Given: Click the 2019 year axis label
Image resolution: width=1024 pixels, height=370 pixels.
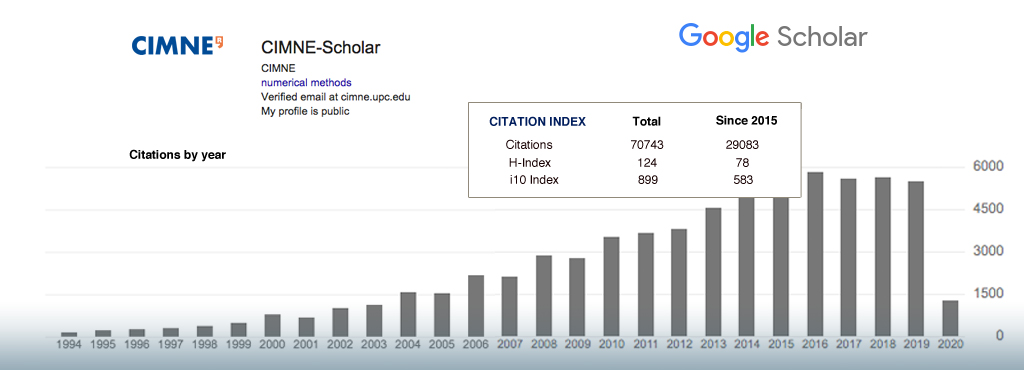Looking at the screenshot, I should pyautogui.click(x=916, y=345).
